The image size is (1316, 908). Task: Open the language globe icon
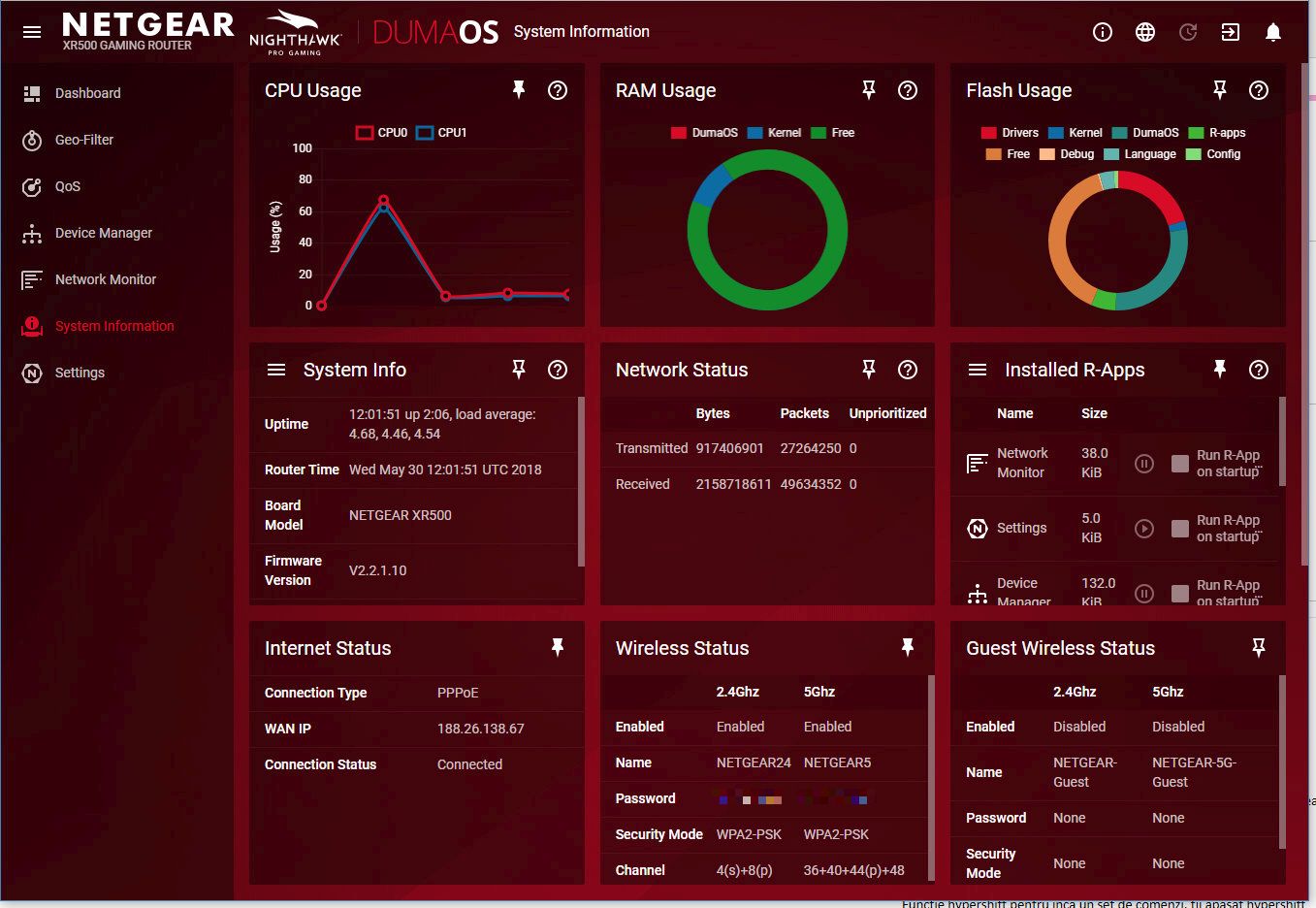(1145, 32)
